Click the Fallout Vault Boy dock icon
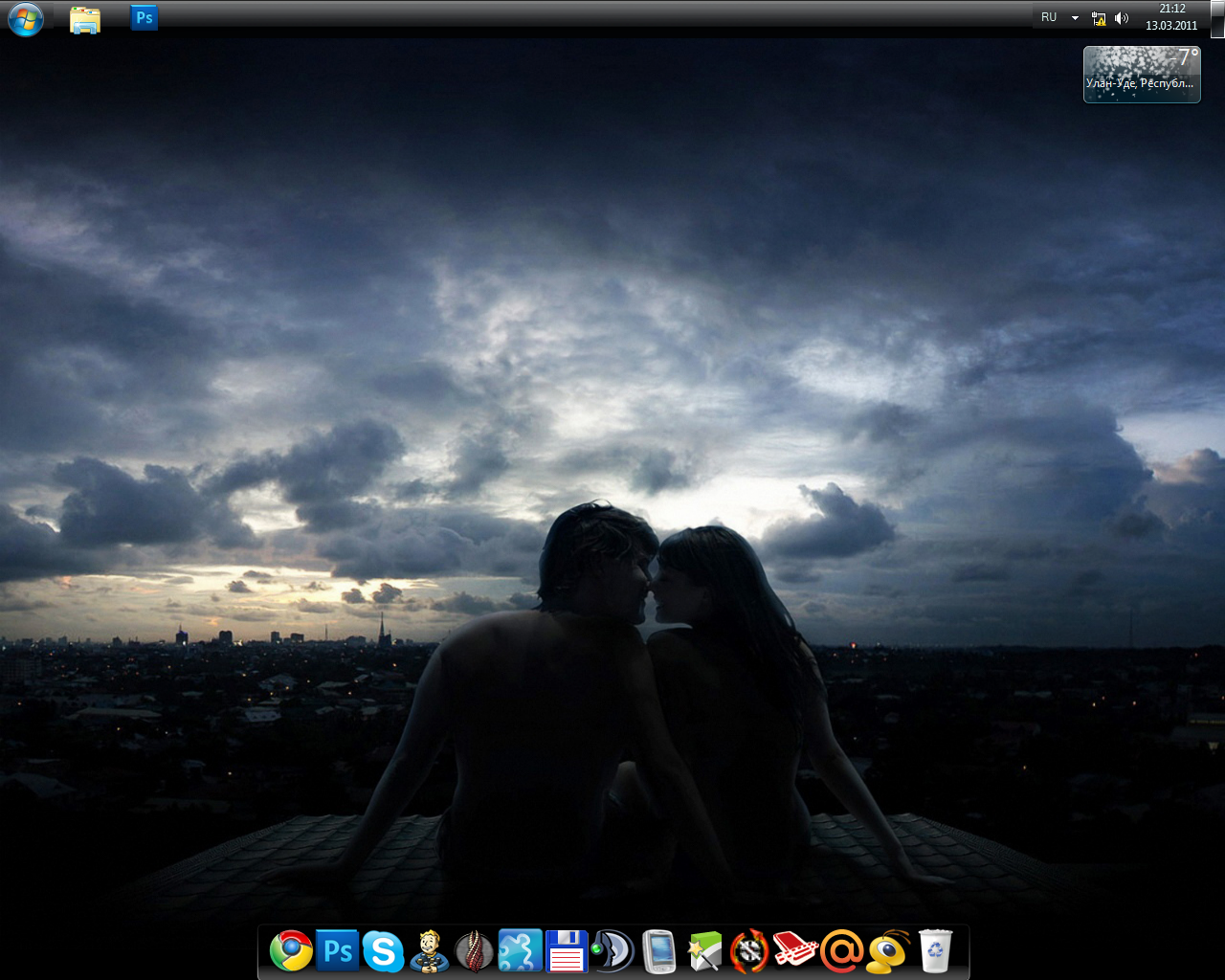 tap(429, 951)
